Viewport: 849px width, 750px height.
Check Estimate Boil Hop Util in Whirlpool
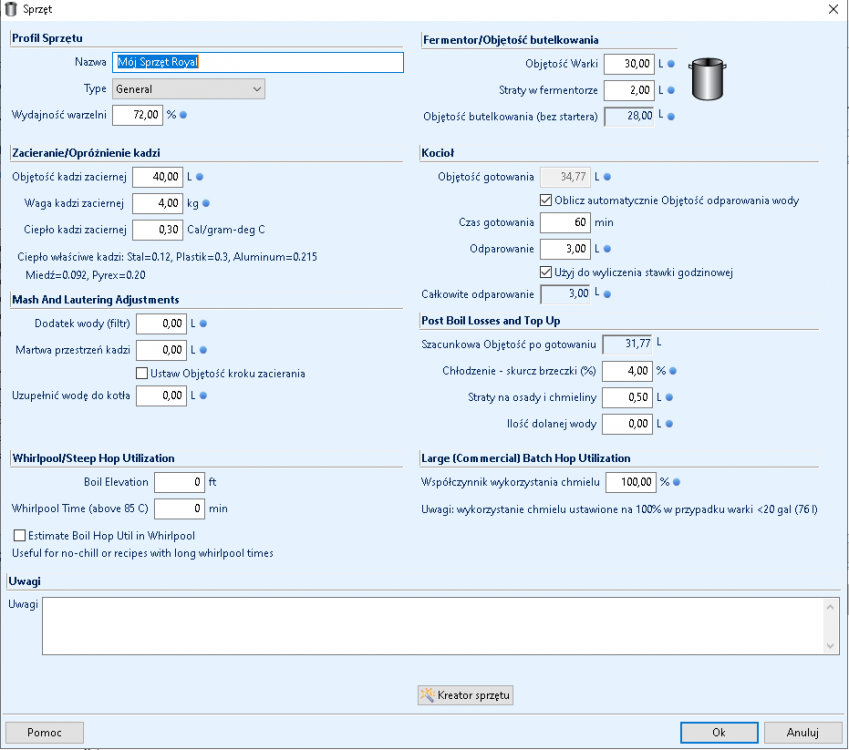click(19, 535)
